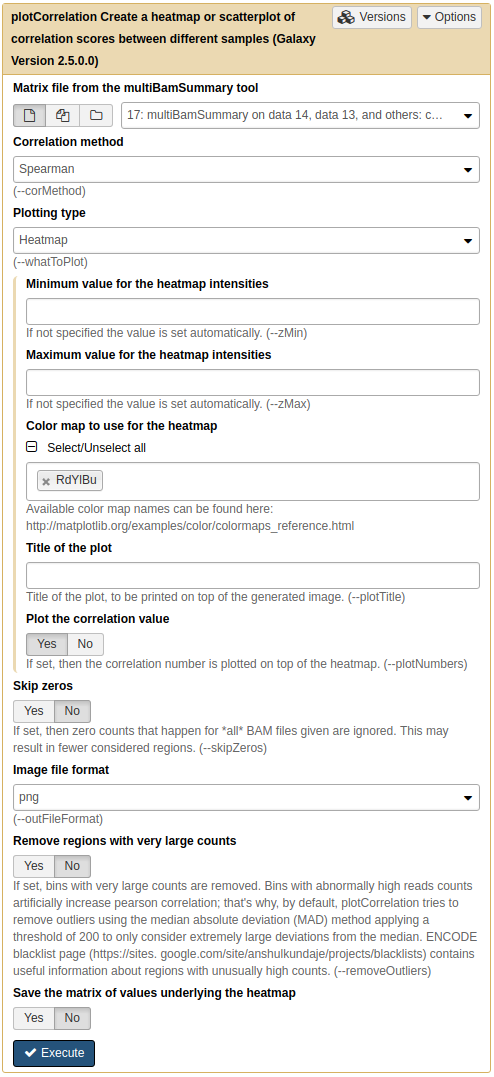Select the multiple datasets icon
This screenshot has height=1077, width=494.
click(x=63, y=115)
